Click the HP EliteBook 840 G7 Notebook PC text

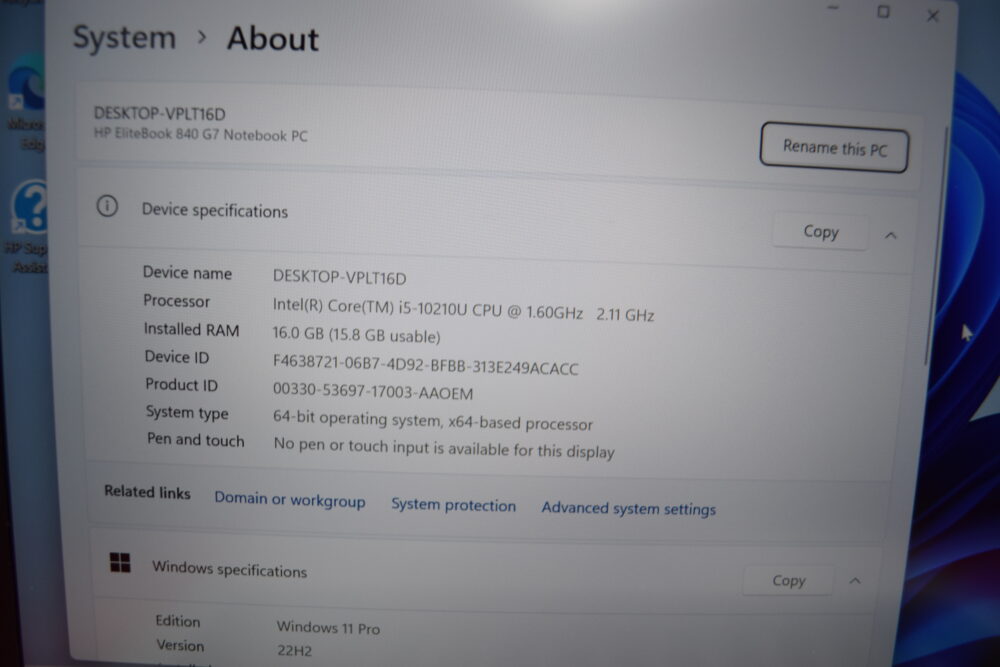(x=200, y=135)
